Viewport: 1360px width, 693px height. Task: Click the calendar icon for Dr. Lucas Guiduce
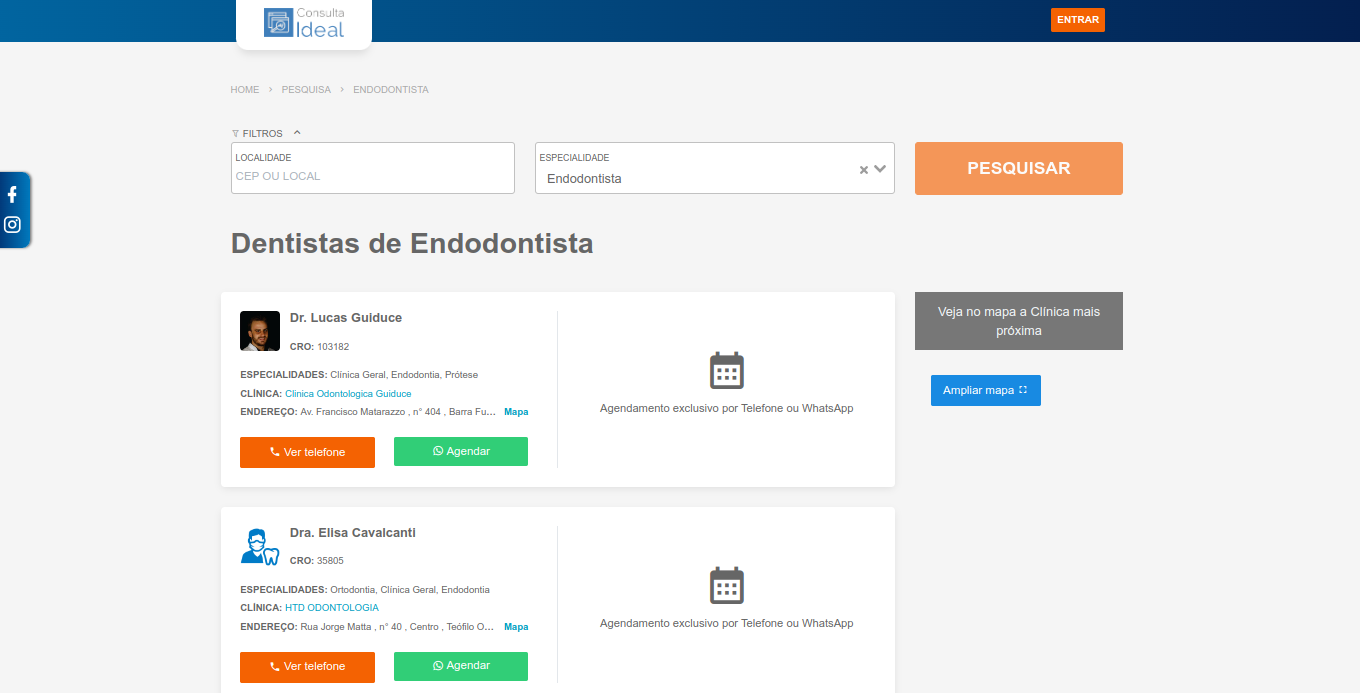727,371
